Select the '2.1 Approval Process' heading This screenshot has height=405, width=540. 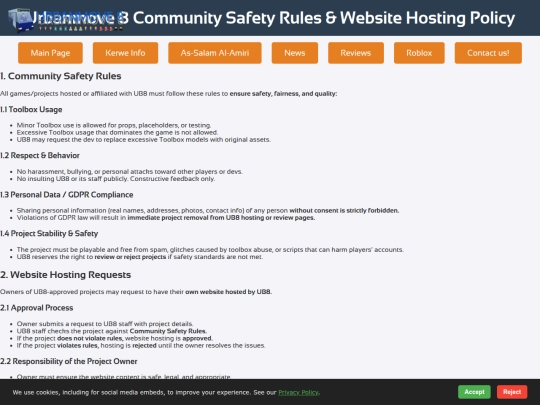(x=37, y=308)
